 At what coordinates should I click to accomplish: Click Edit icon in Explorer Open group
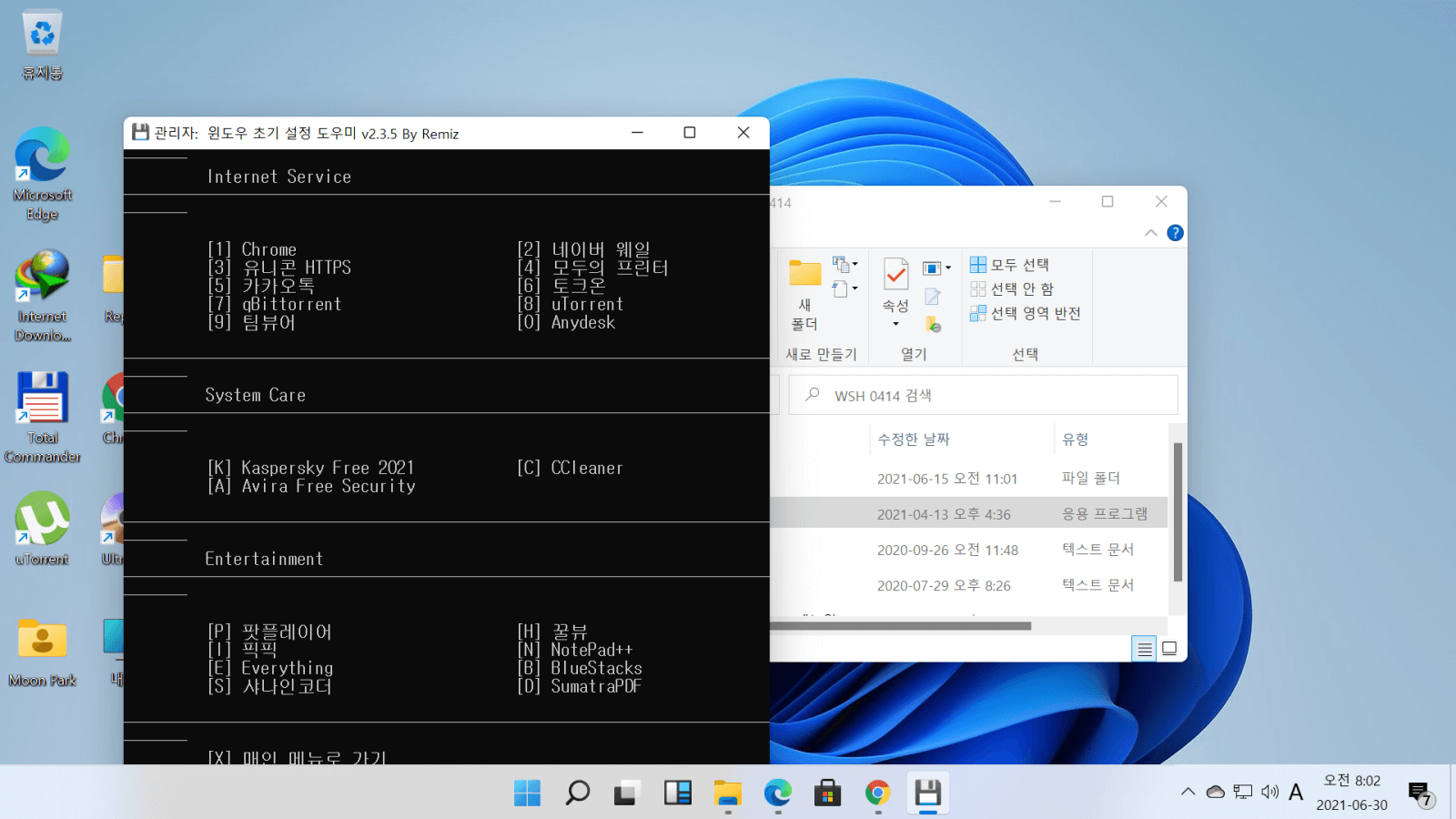pos(933,297)
